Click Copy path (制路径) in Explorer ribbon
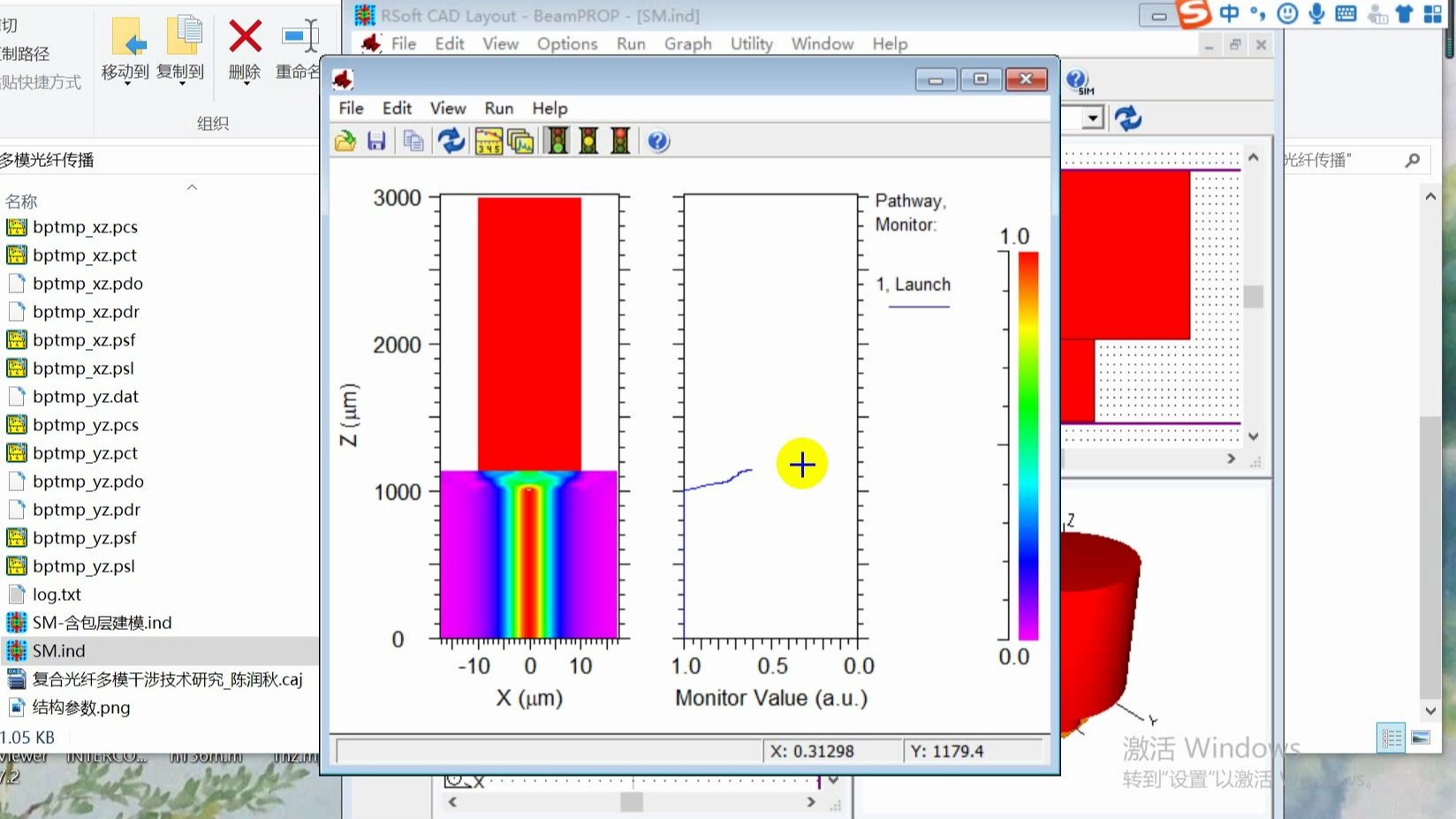 tap(25, 54)
